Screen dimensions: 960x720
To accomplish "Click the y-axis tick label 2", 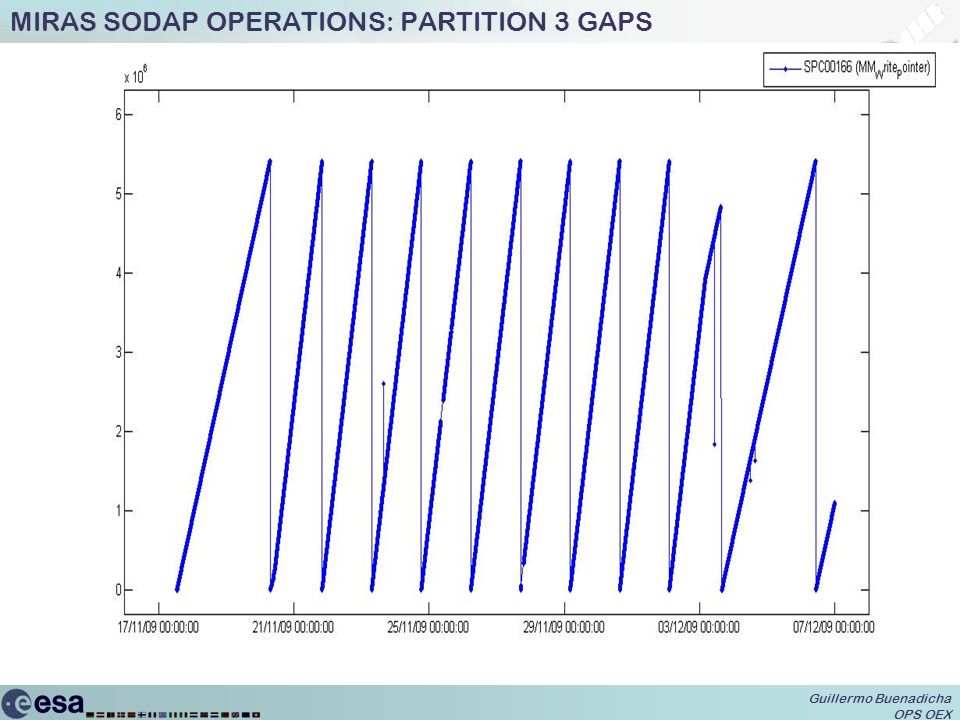I will pyautogui.click(x=119, y=432).
